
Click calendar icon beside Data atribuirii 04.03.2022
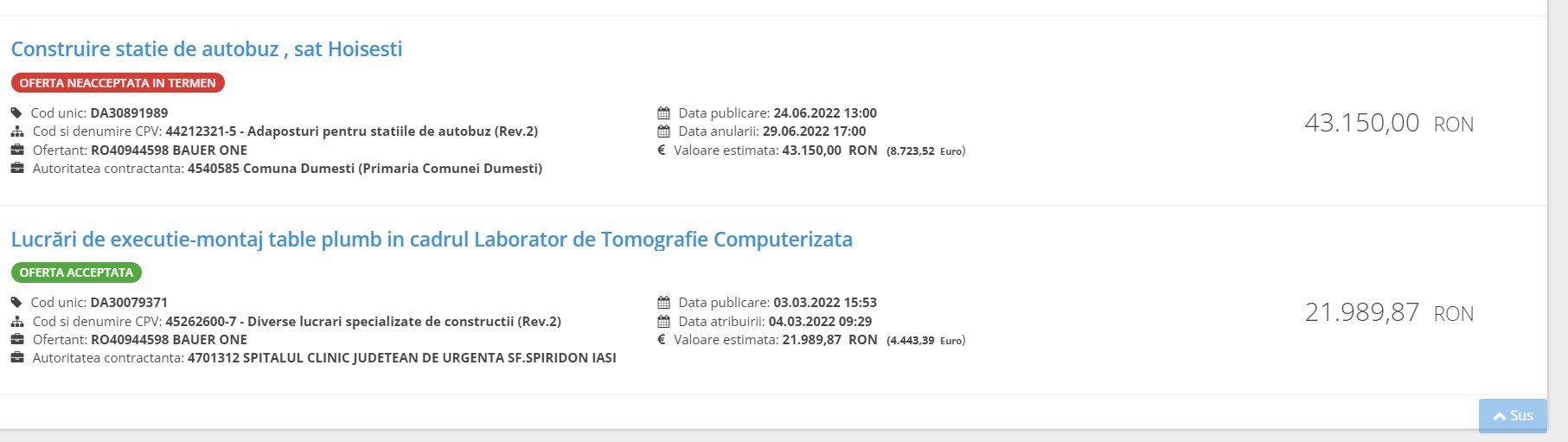tap(663, 321)
